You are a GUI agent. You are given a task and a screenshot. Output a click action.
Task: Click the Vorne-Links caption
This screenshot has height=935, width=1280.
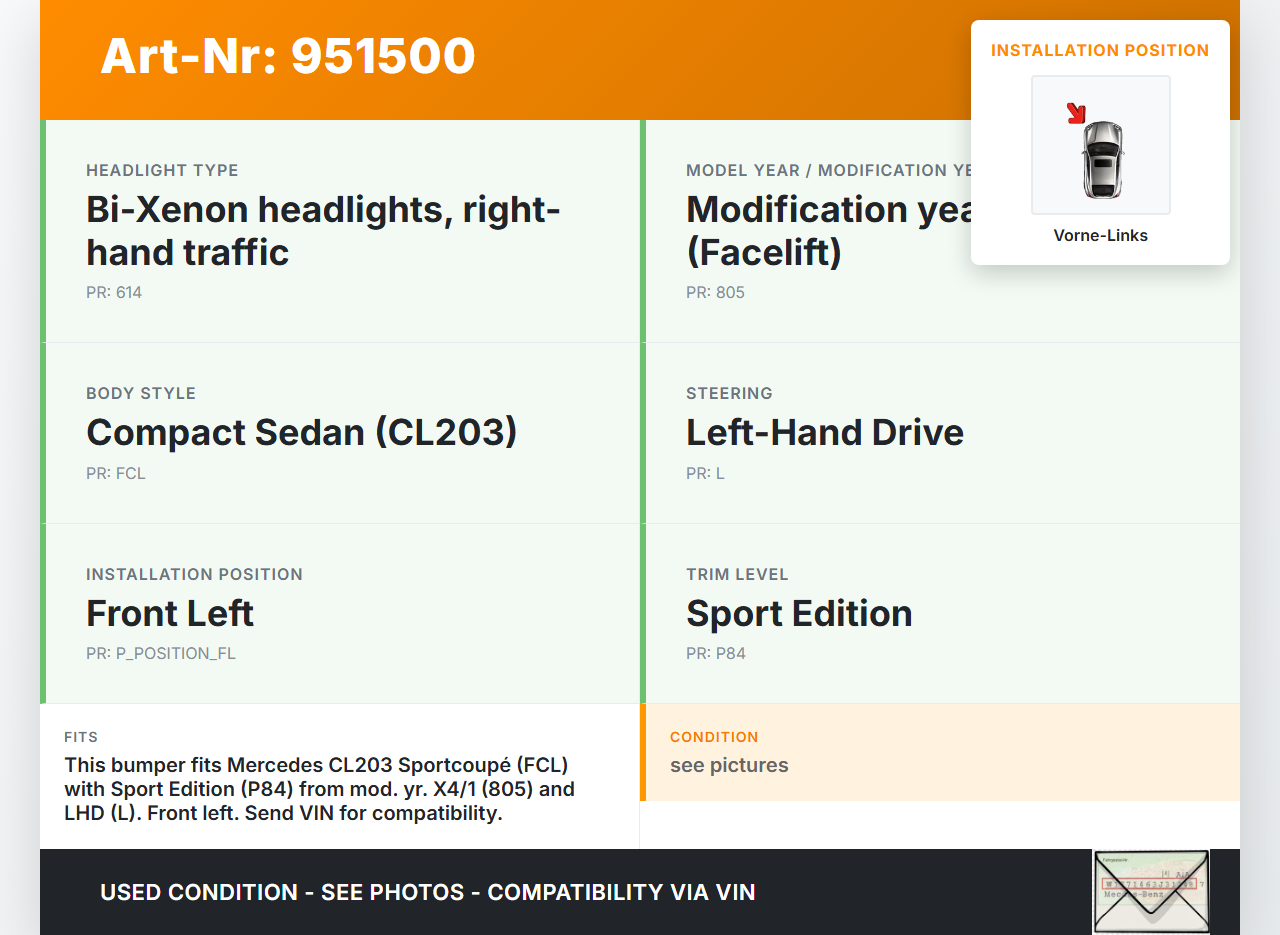tap(1100, 236)
